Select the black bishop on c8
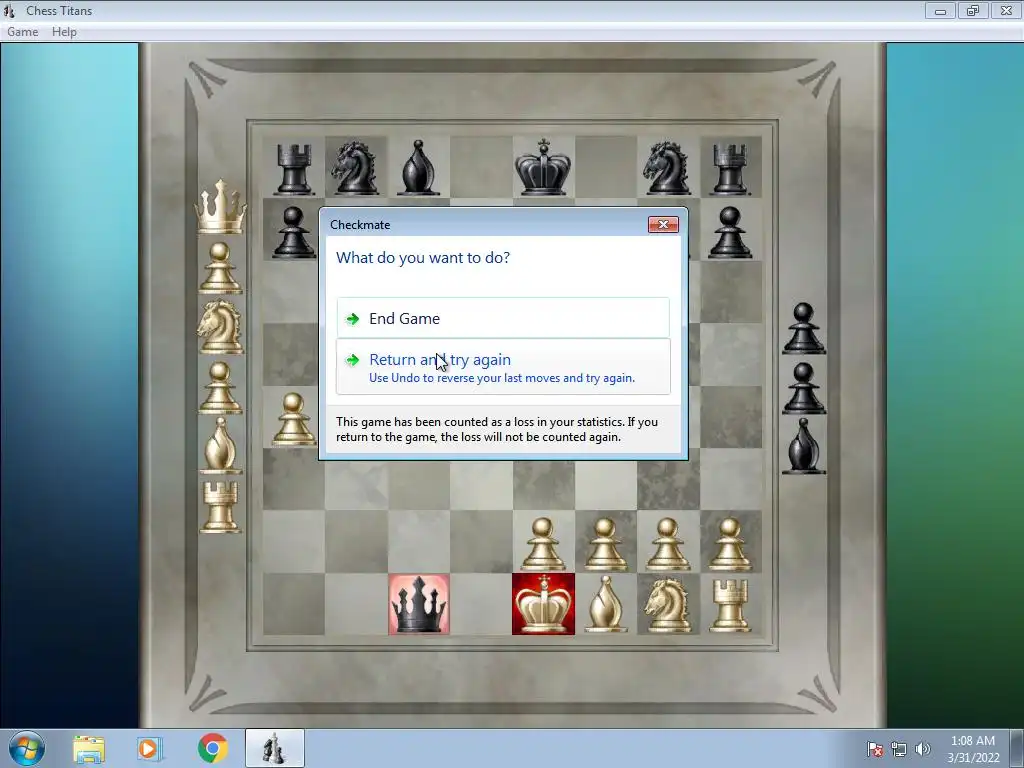 tap(418, 168)
